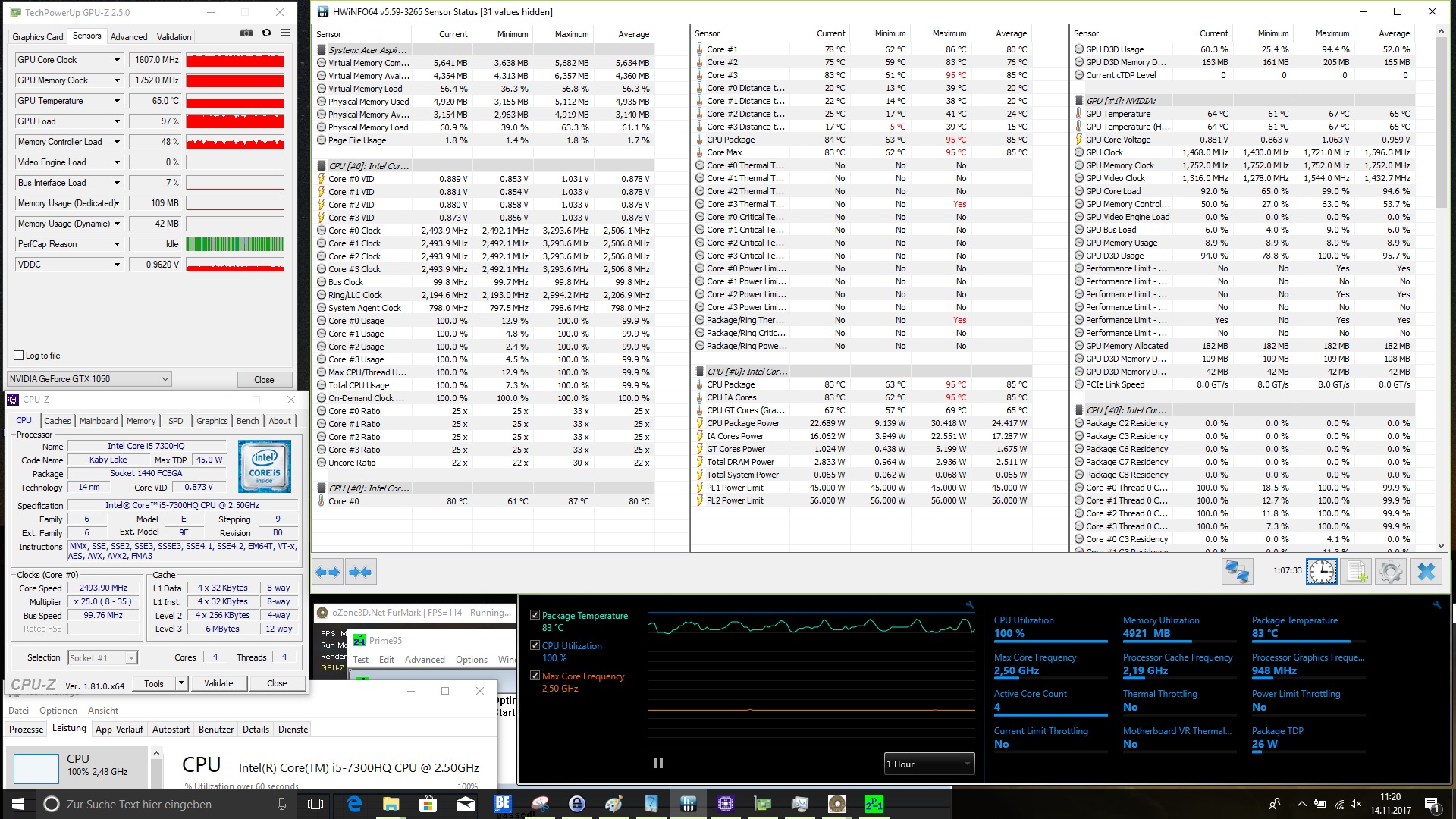
Task: Enable the Log to file checkbox
Action: pos(19,356)
